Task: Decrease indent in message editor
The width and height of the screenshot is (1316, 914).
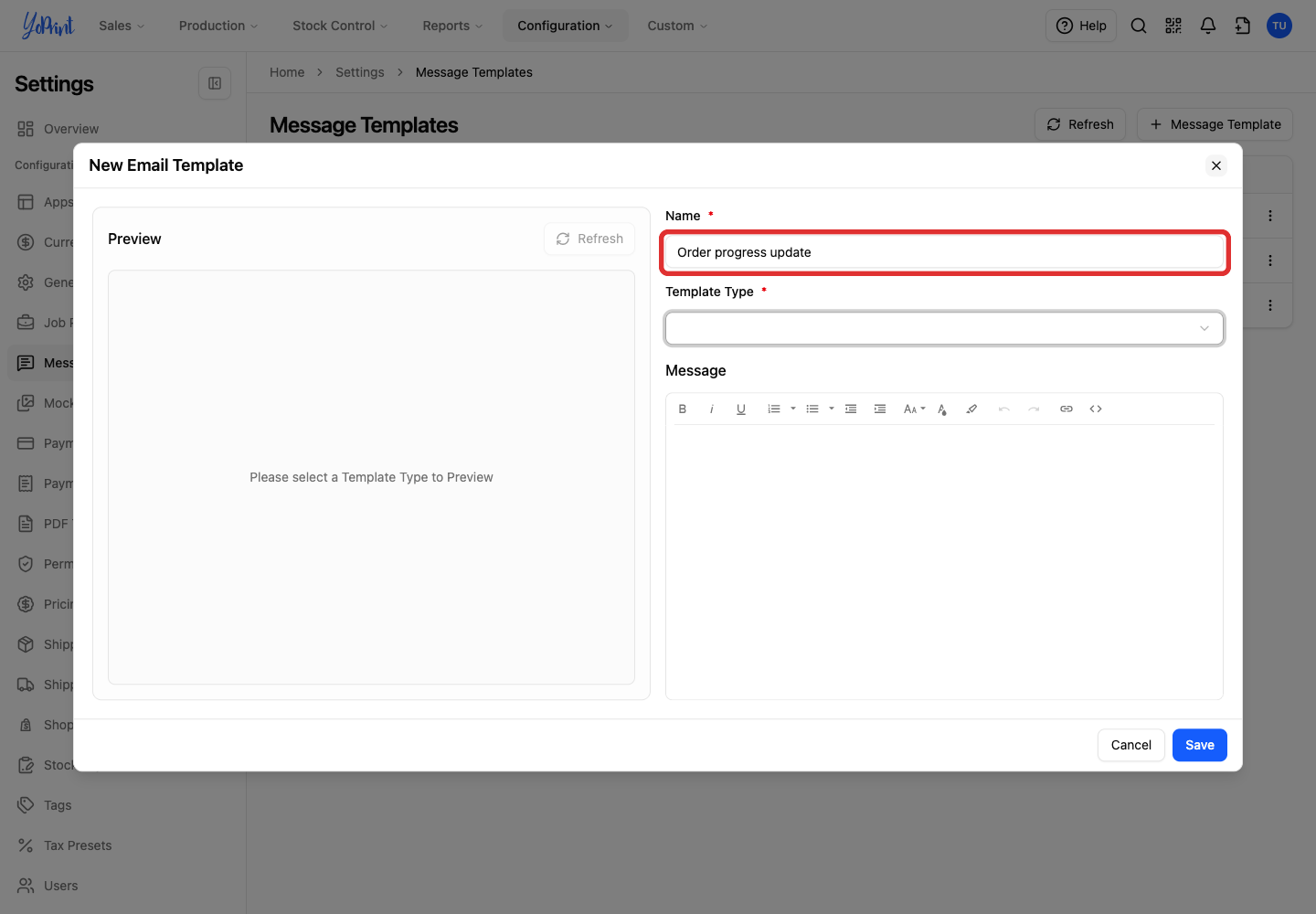Action: (x=851, y=409)
